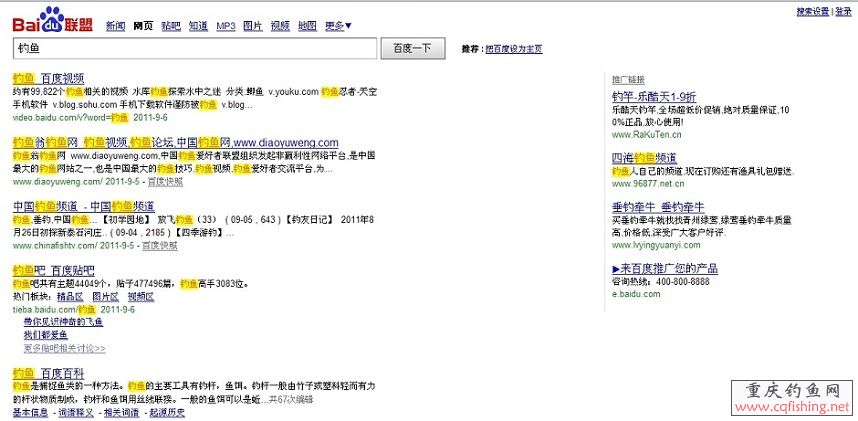Click the 推广链接 label

628,80
